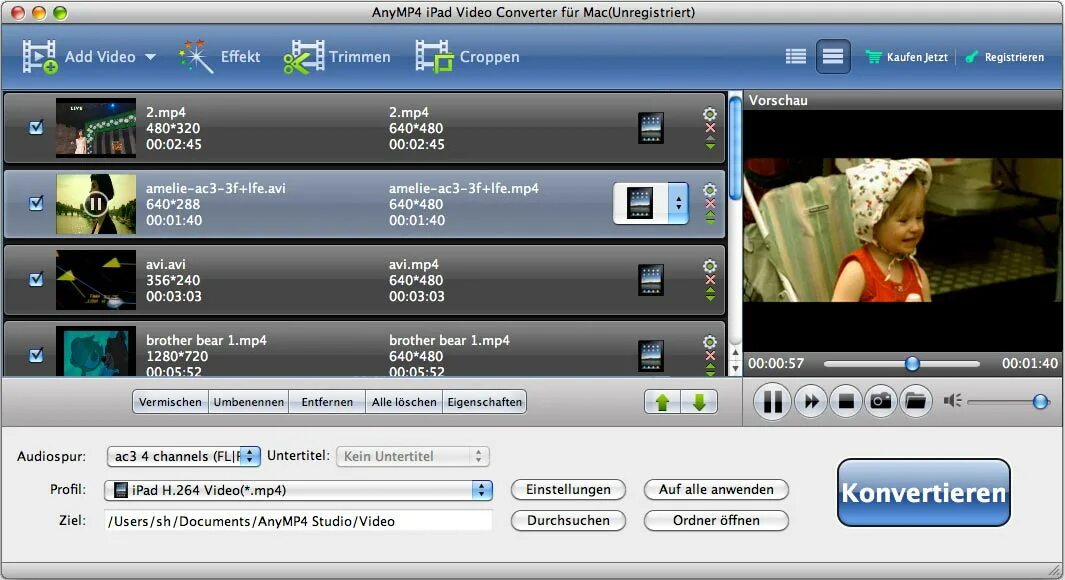This screenshot has width=1065, height=580.
Task: Uncheck the 2.mp4 checkbox
Action: point(36,127)
